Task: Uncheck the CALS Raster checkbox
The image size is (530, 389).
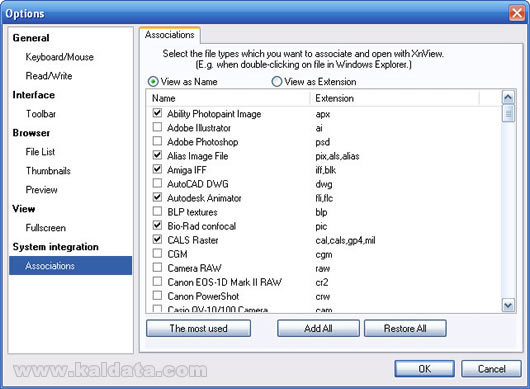Action: [157, 239]
